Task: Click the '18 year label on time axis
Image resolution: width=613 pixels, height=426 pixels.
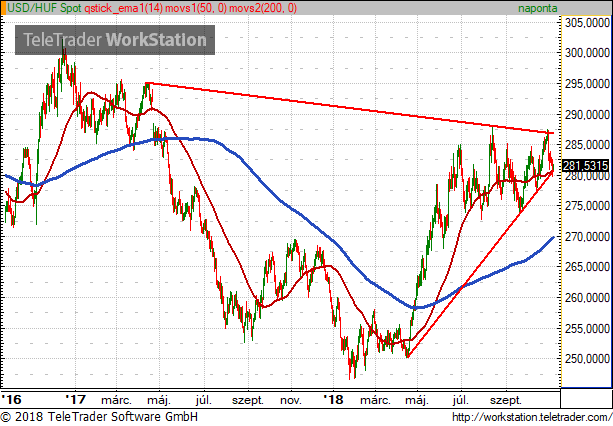Action: [333, 399]
